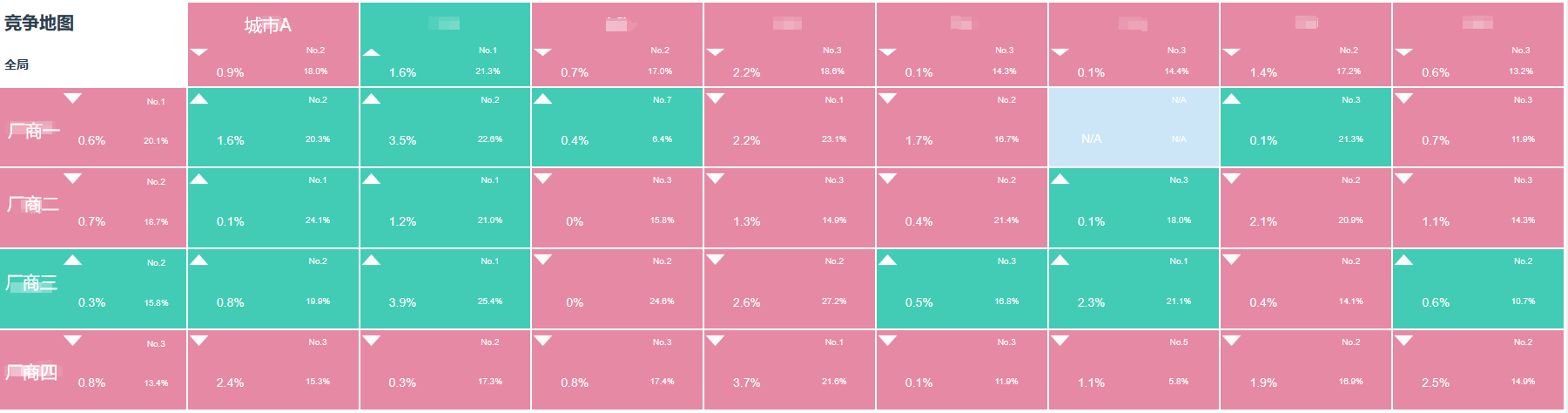
Task: Click the up triangle in 厂商一's 城市A cell
Action: pos(199,98)
